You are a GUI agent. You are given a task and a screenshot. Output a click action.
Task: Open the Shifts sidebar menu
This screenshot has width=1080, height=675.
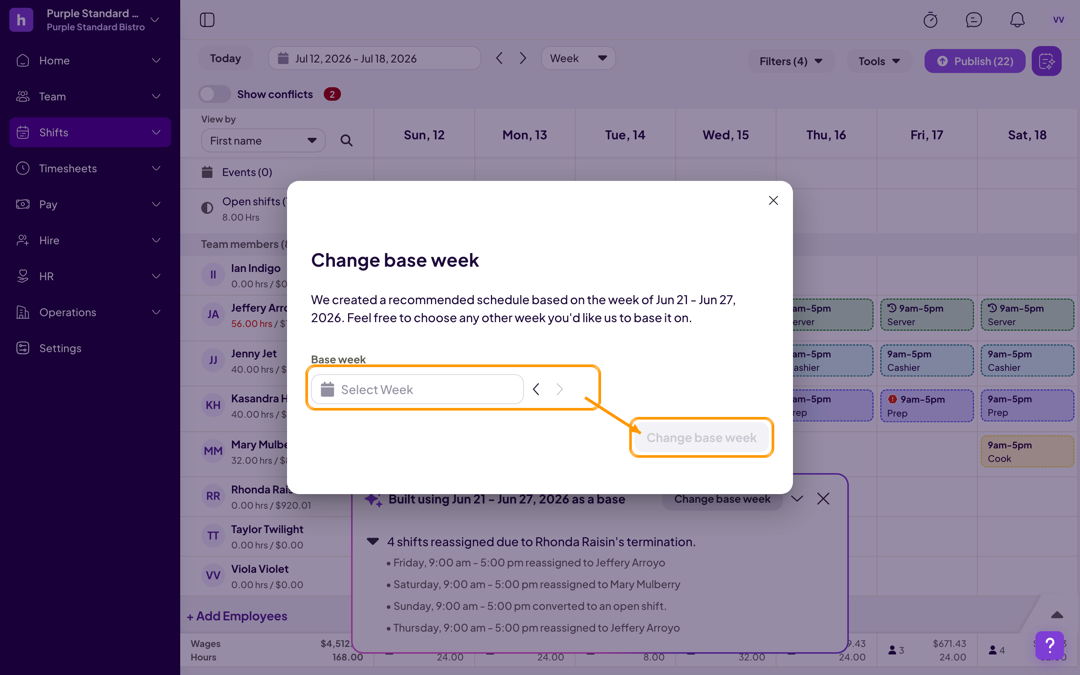[x=90, y=132]
